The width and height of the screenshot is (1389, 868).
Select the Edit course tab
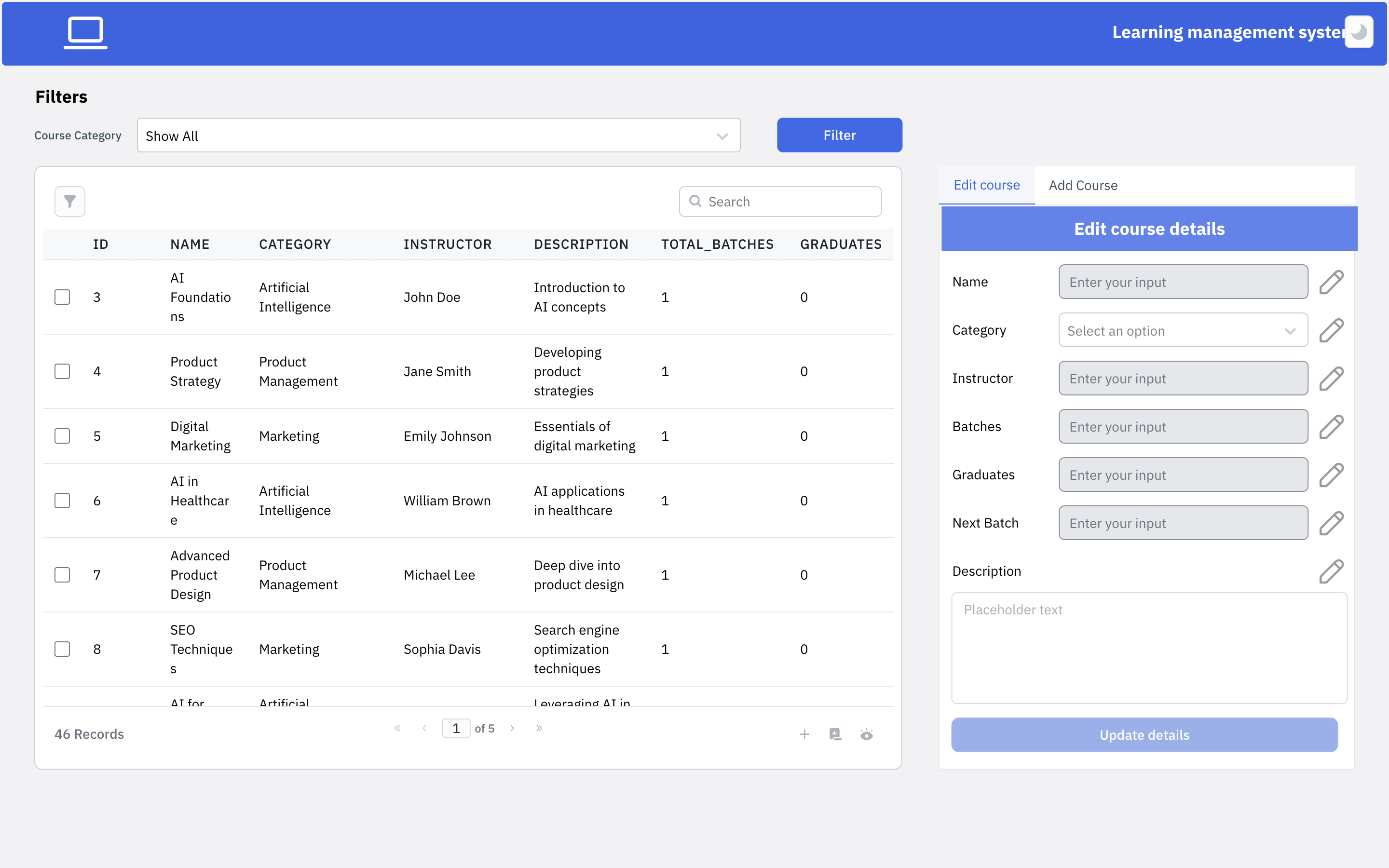pos(986,186)
